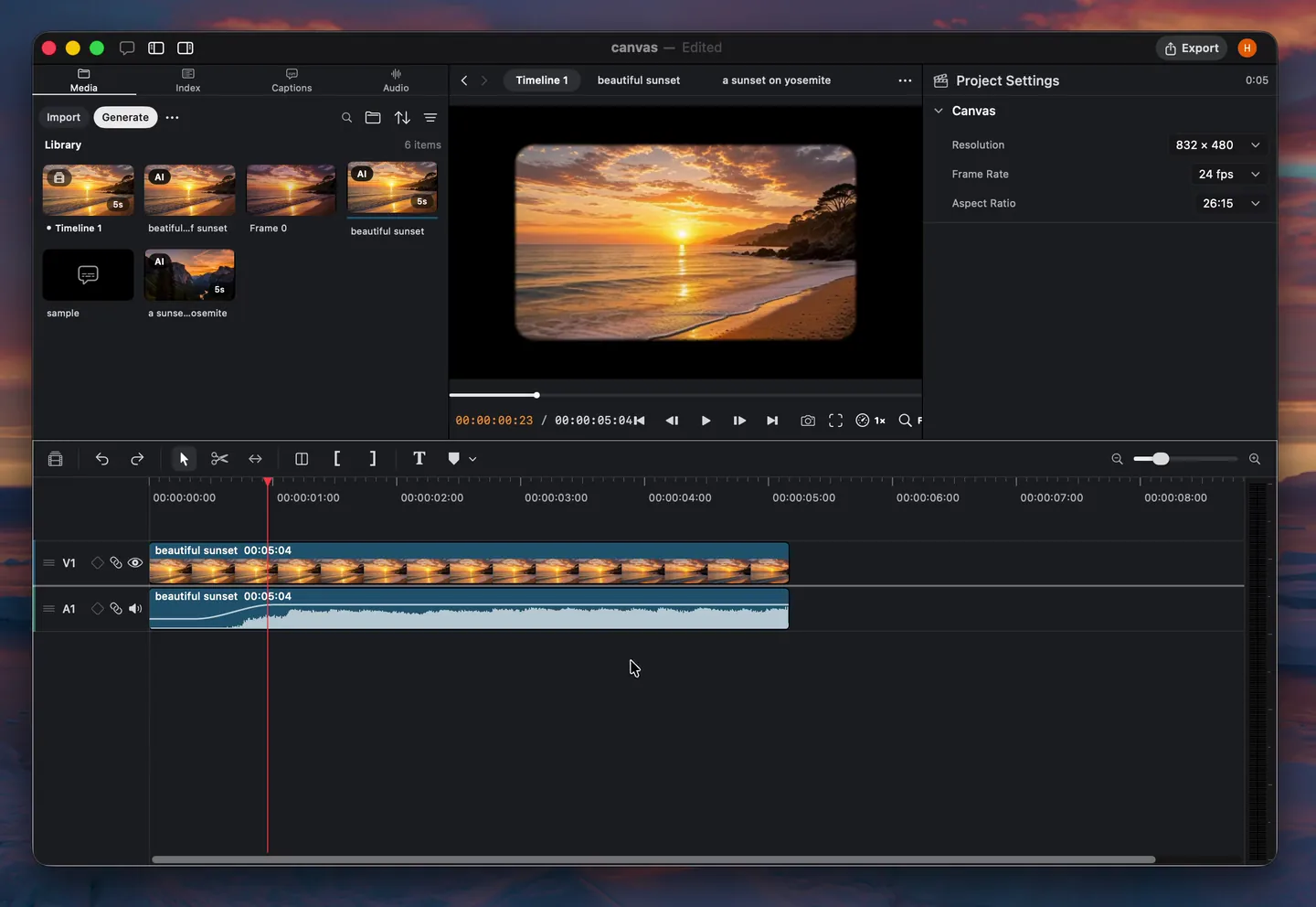Click the Generate button

pos(125,117)
